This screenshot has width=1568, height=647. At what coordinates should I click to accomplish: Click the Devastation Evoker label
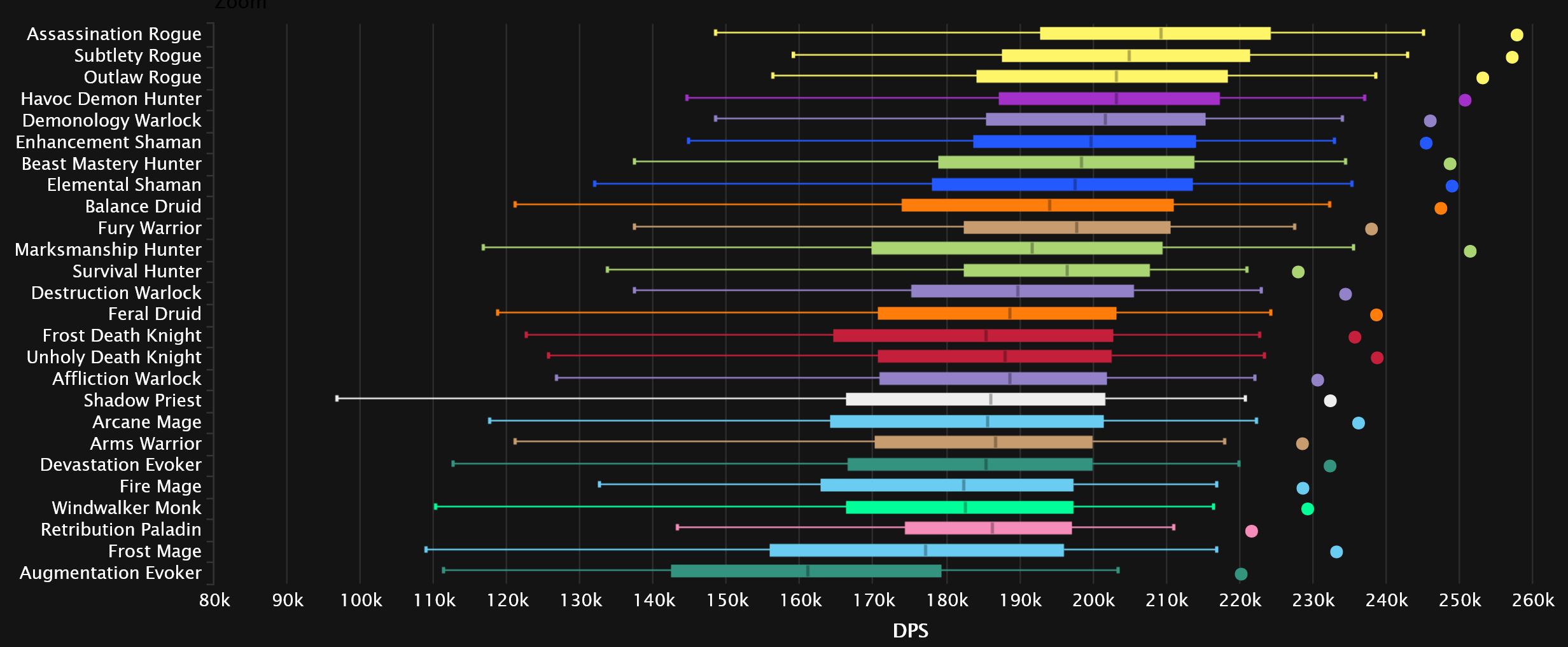(x=120, y=464)
